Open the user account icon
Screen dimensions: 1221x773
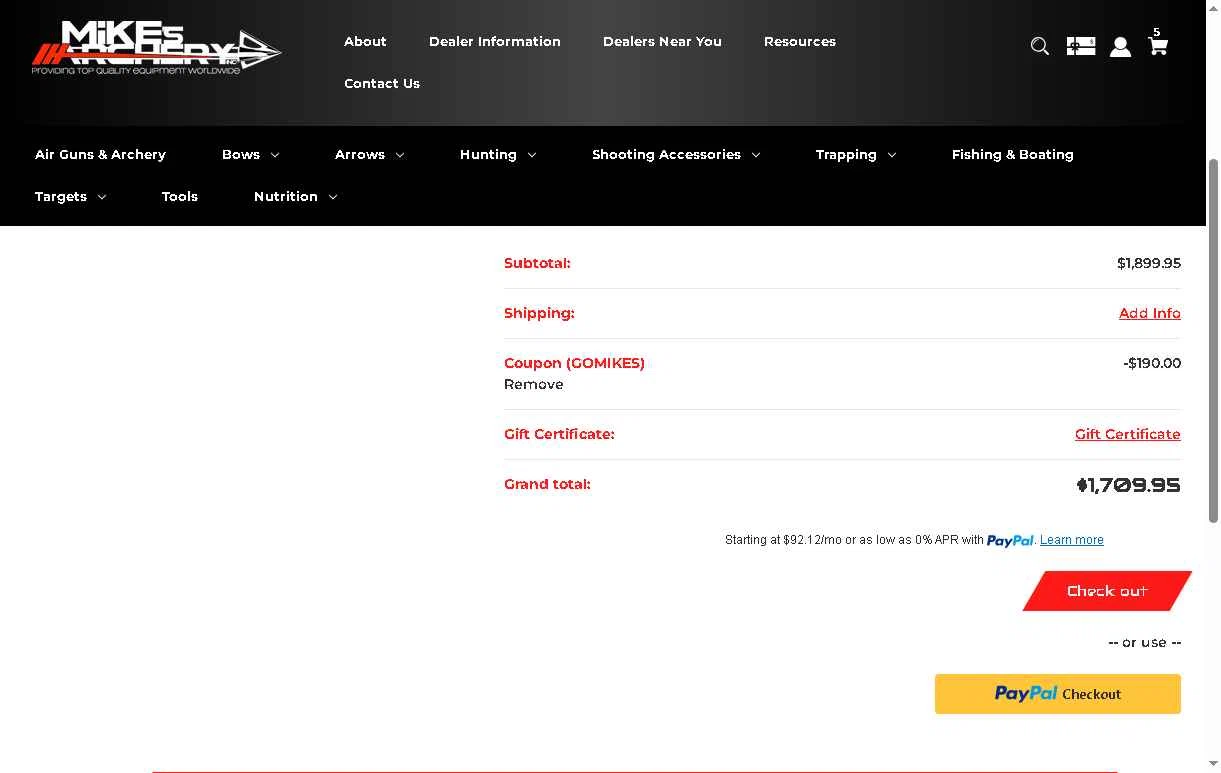[x=1120, y=46]
